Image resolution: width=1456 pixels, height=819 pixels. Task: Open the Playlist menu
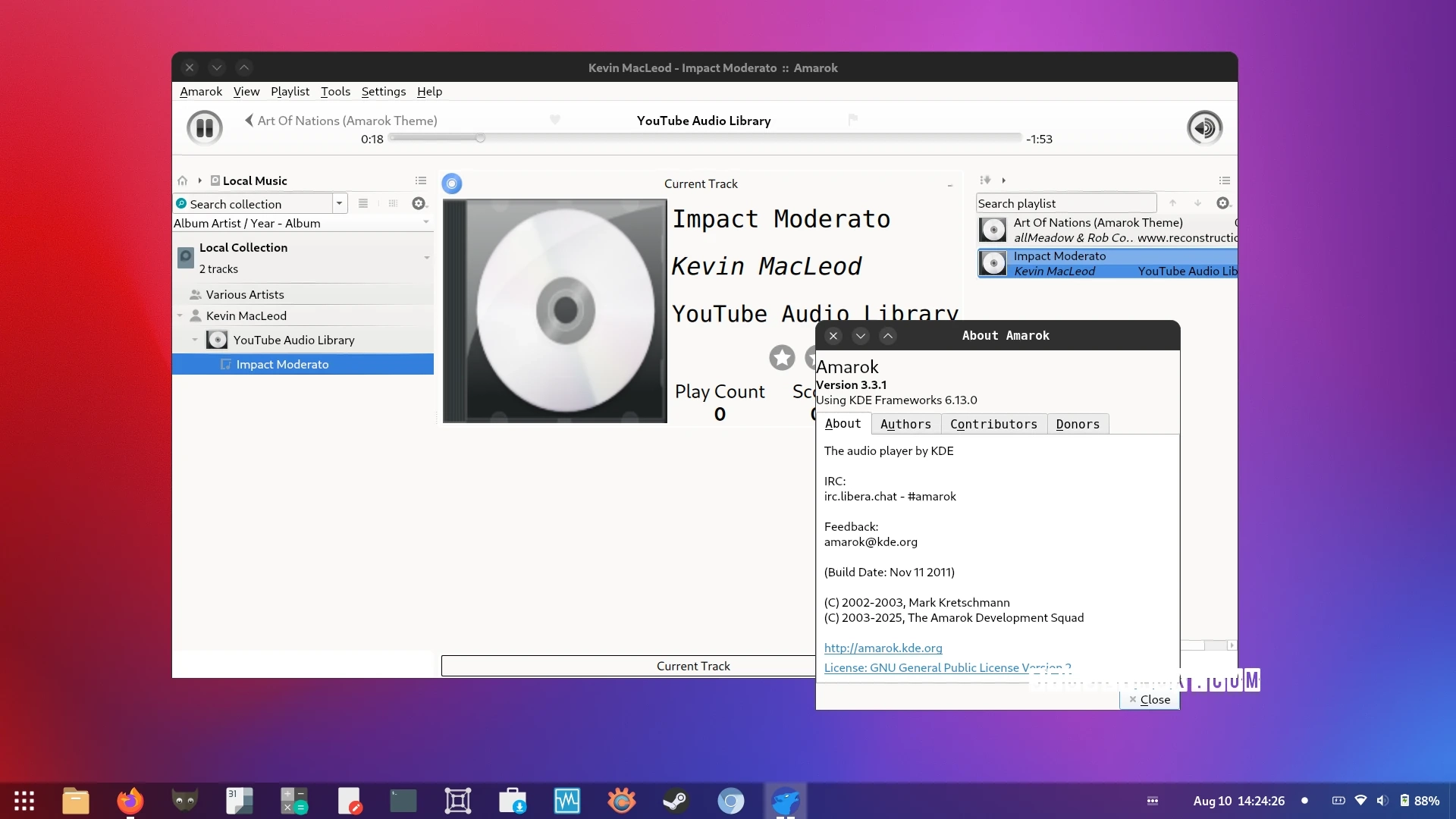[x=290, y=91]
